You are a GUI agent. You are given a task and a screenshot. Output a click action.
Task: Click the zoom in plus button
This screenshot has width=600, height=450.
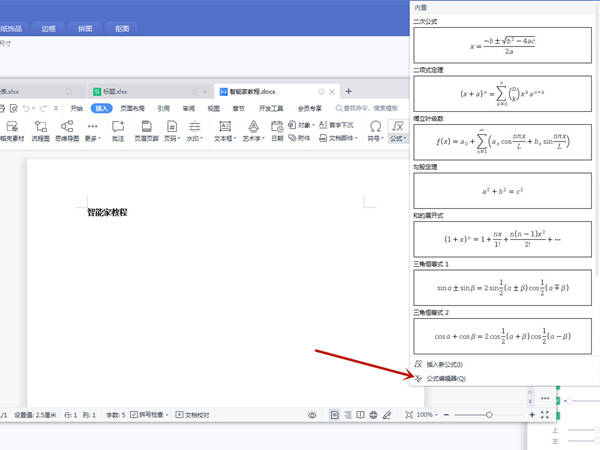click(532, 415)
